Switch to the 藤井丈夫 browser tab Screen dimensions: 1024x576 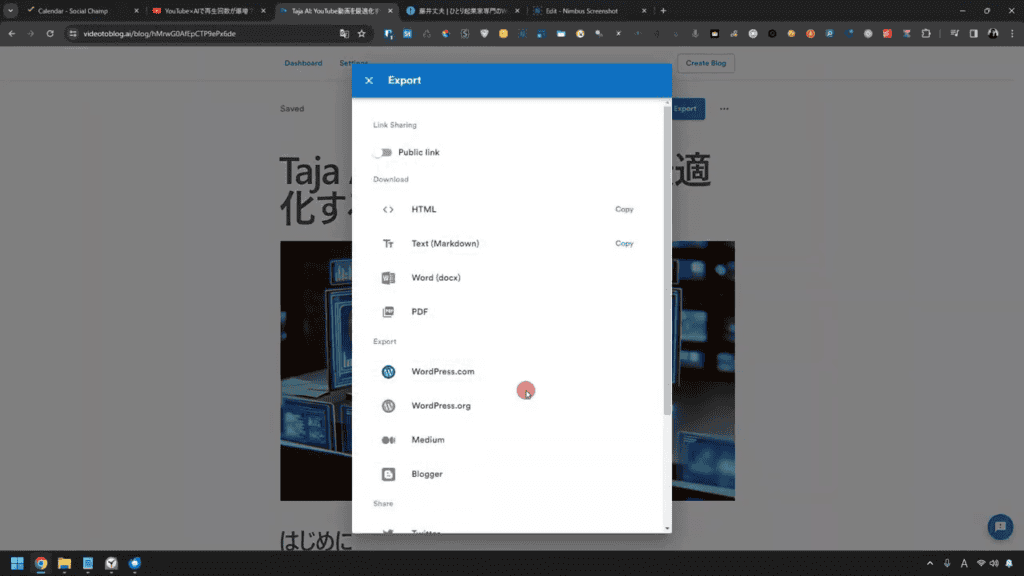(x=460, y=11)
